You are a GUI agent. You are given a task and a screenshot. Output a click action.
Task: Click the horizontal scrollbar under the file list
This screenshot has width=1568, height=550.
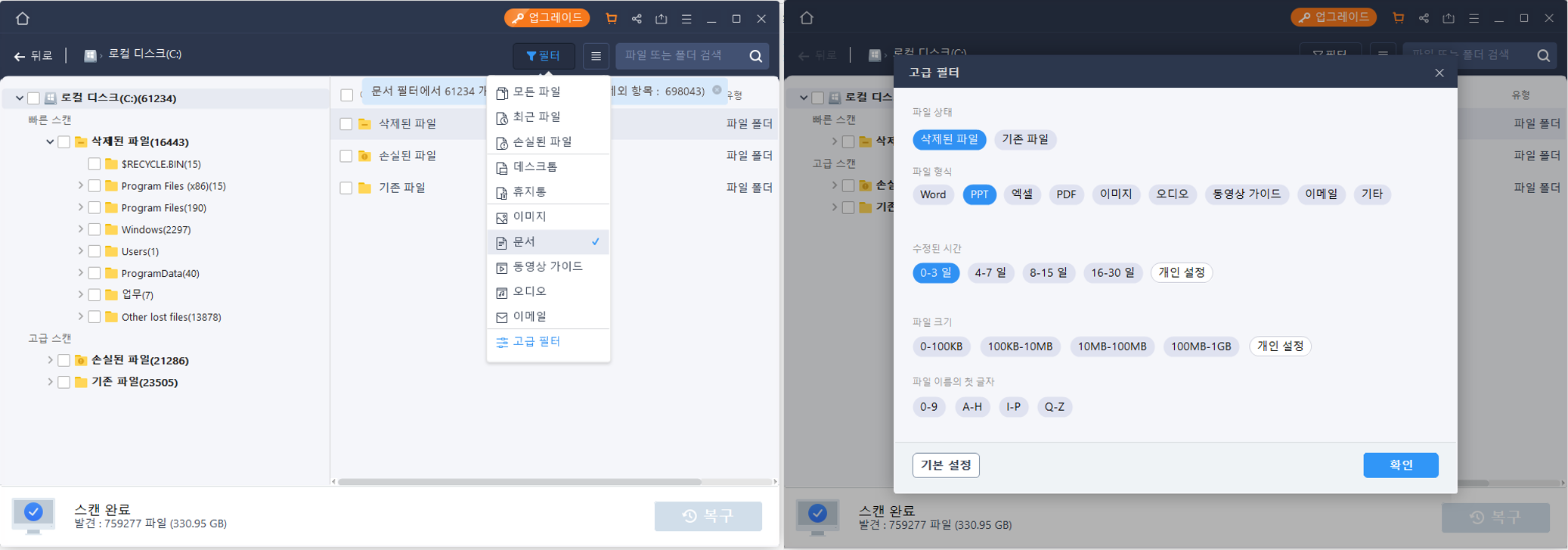click(x=519, y=482)
